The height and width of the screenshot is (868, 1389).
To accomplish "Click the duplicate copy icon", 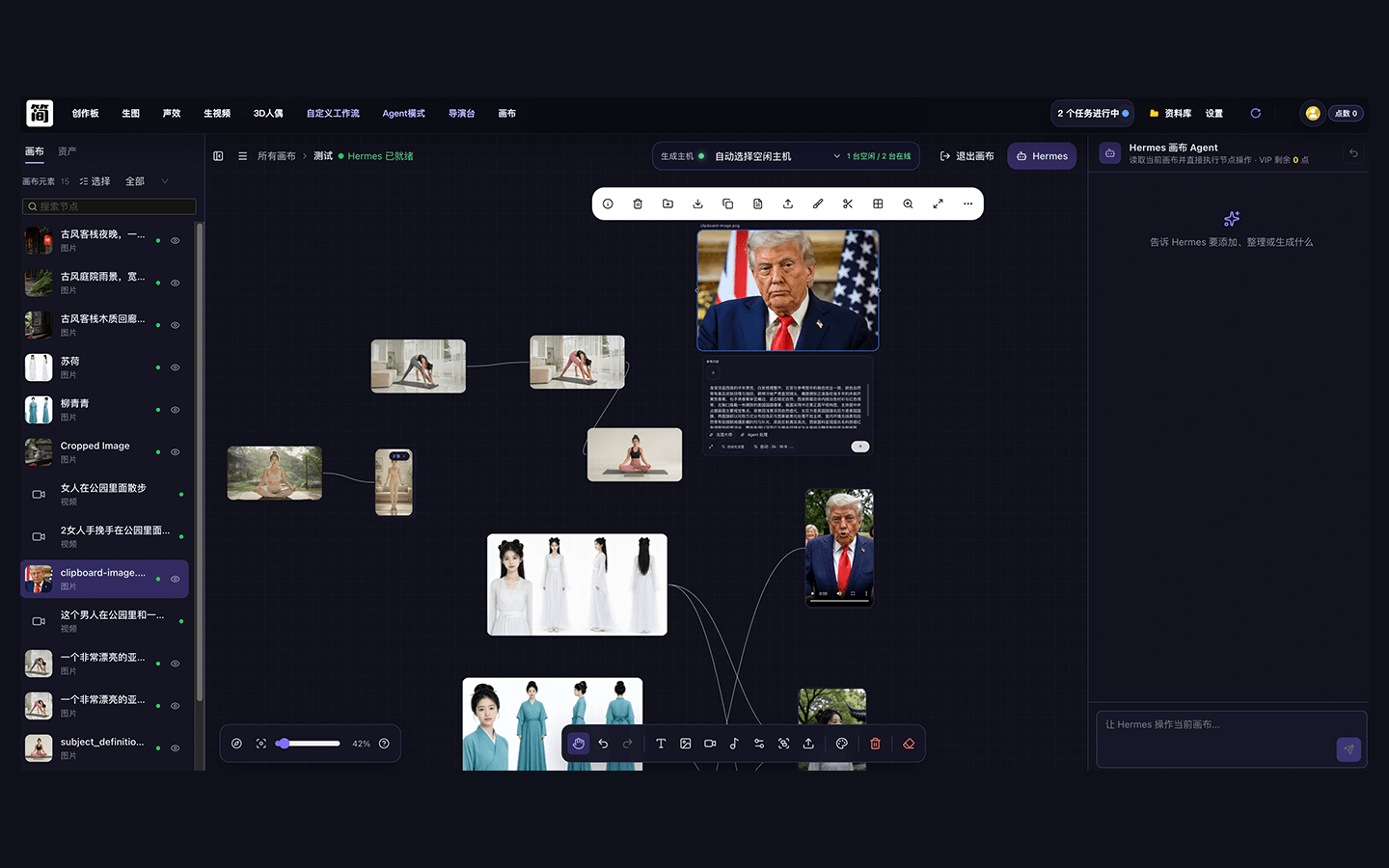I will click(x=728, y=204).
